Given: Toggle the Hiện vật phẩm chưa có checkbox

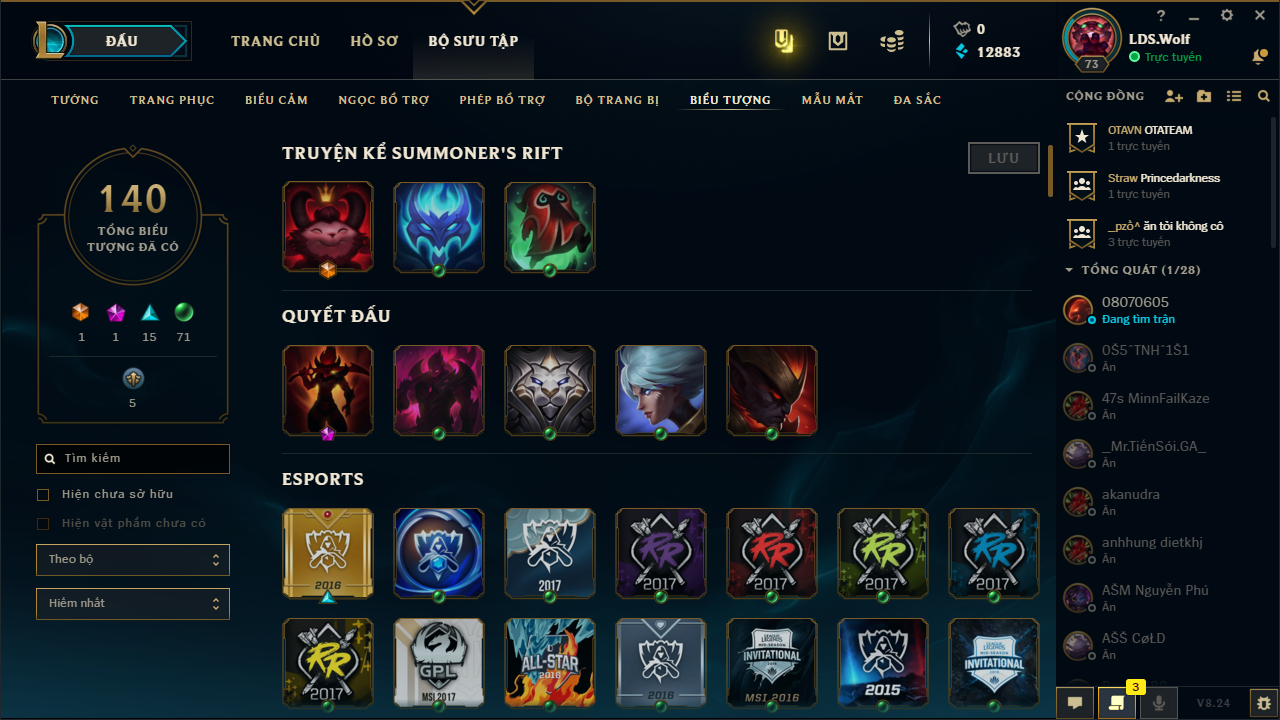Looking at the screenshot, I should (x=43, y=524).
